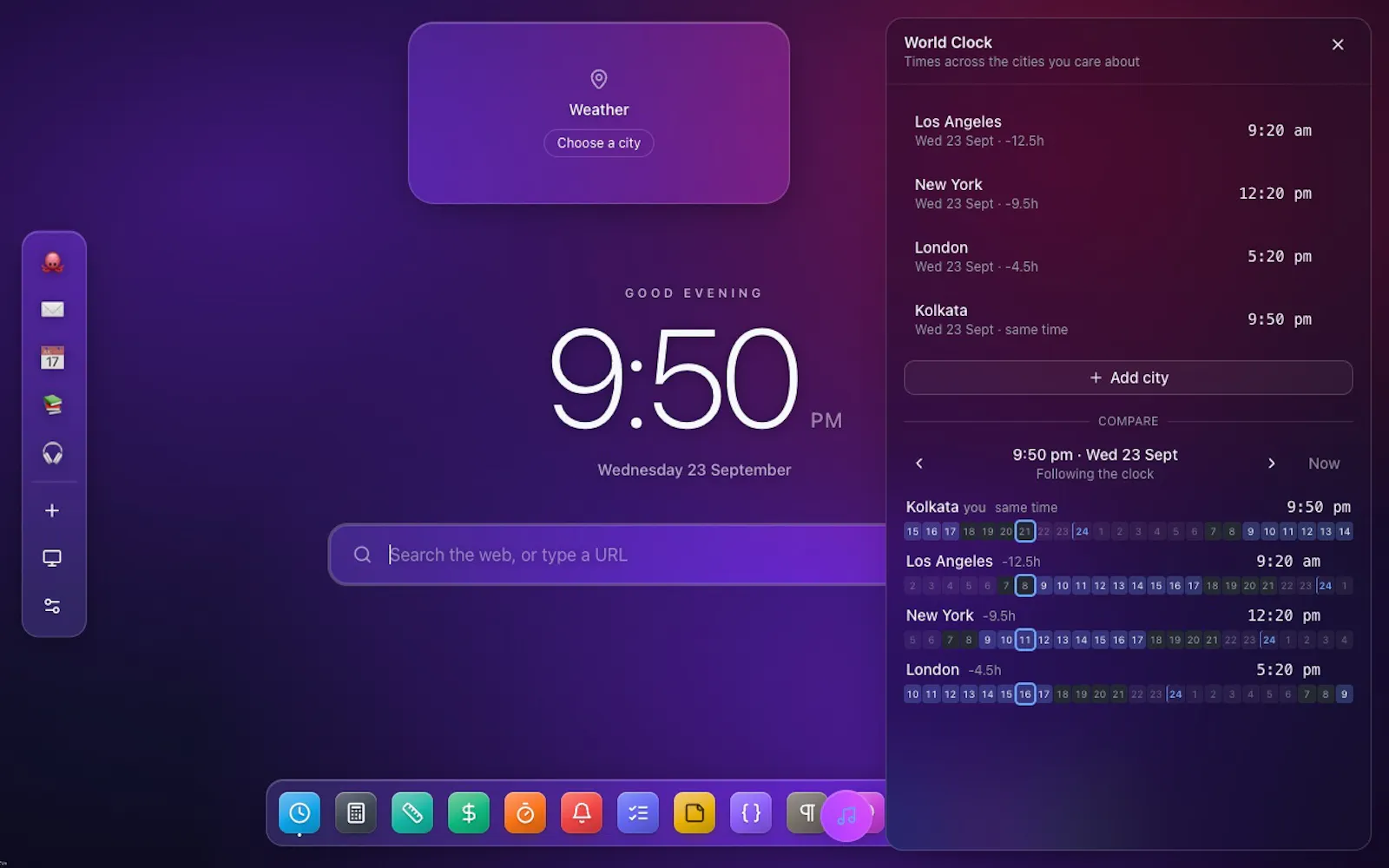Screen dimensions: 1389x868
Task: Click the 9:50 pm · Wed 23 Sept label
Action: [x=1095, y=455]
